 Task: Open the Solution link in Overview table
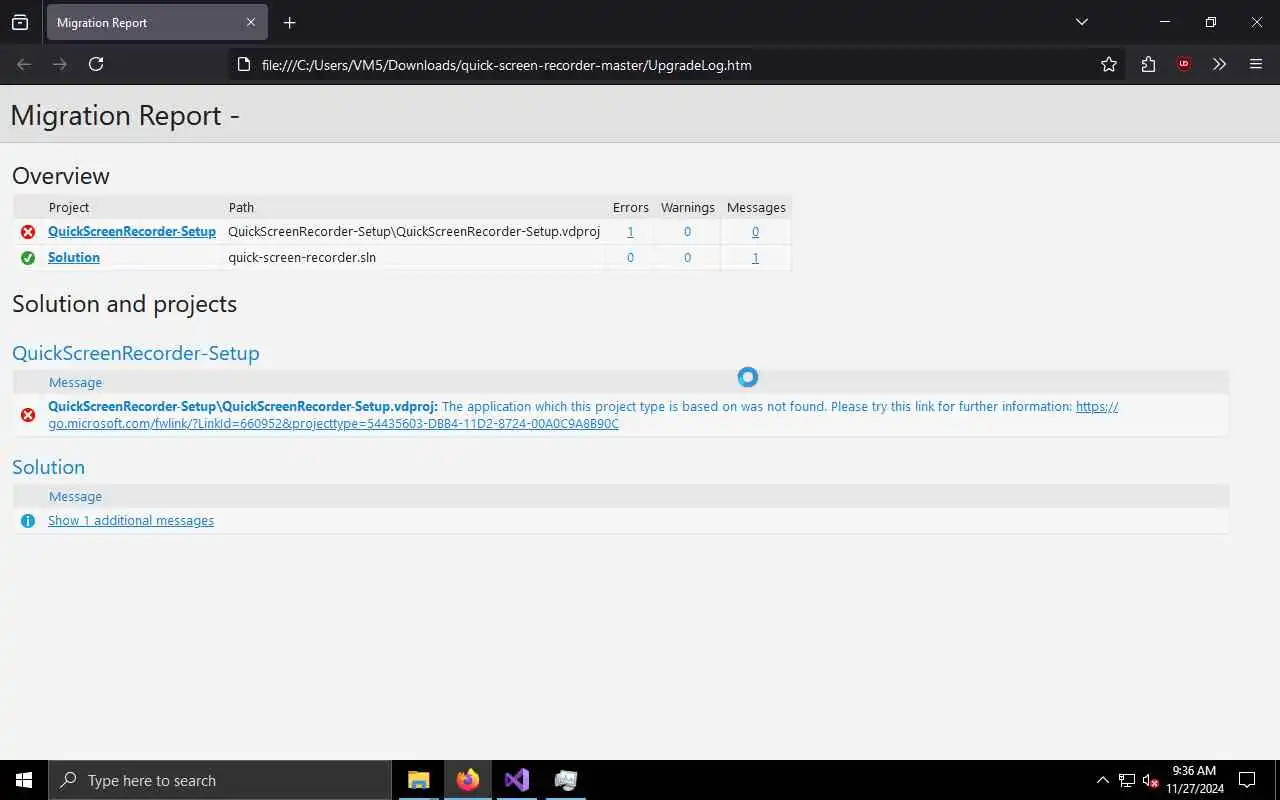pos(74,257)
